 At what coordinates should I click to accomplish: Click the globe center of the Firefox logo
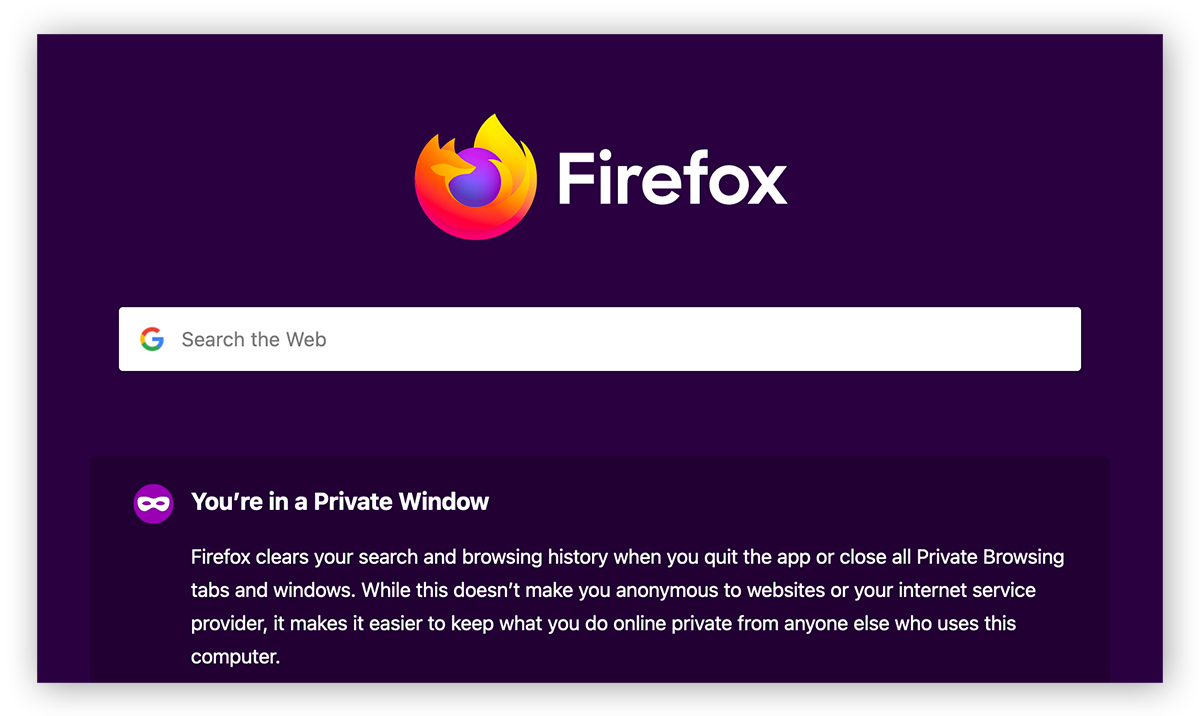pos(478,183)
